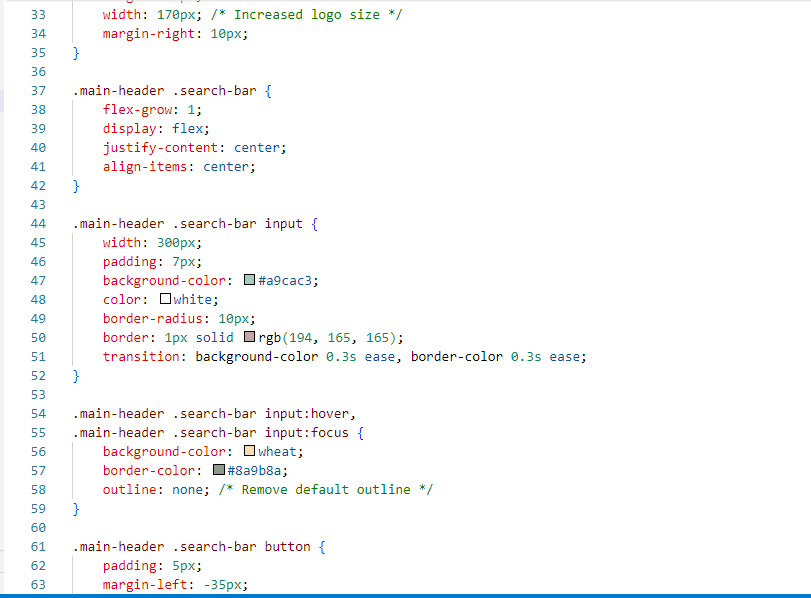Image resolution: width=811 pixels, height=598 pixels.
Task: Click line number 44 in the gutter
Action: (38, 223)
